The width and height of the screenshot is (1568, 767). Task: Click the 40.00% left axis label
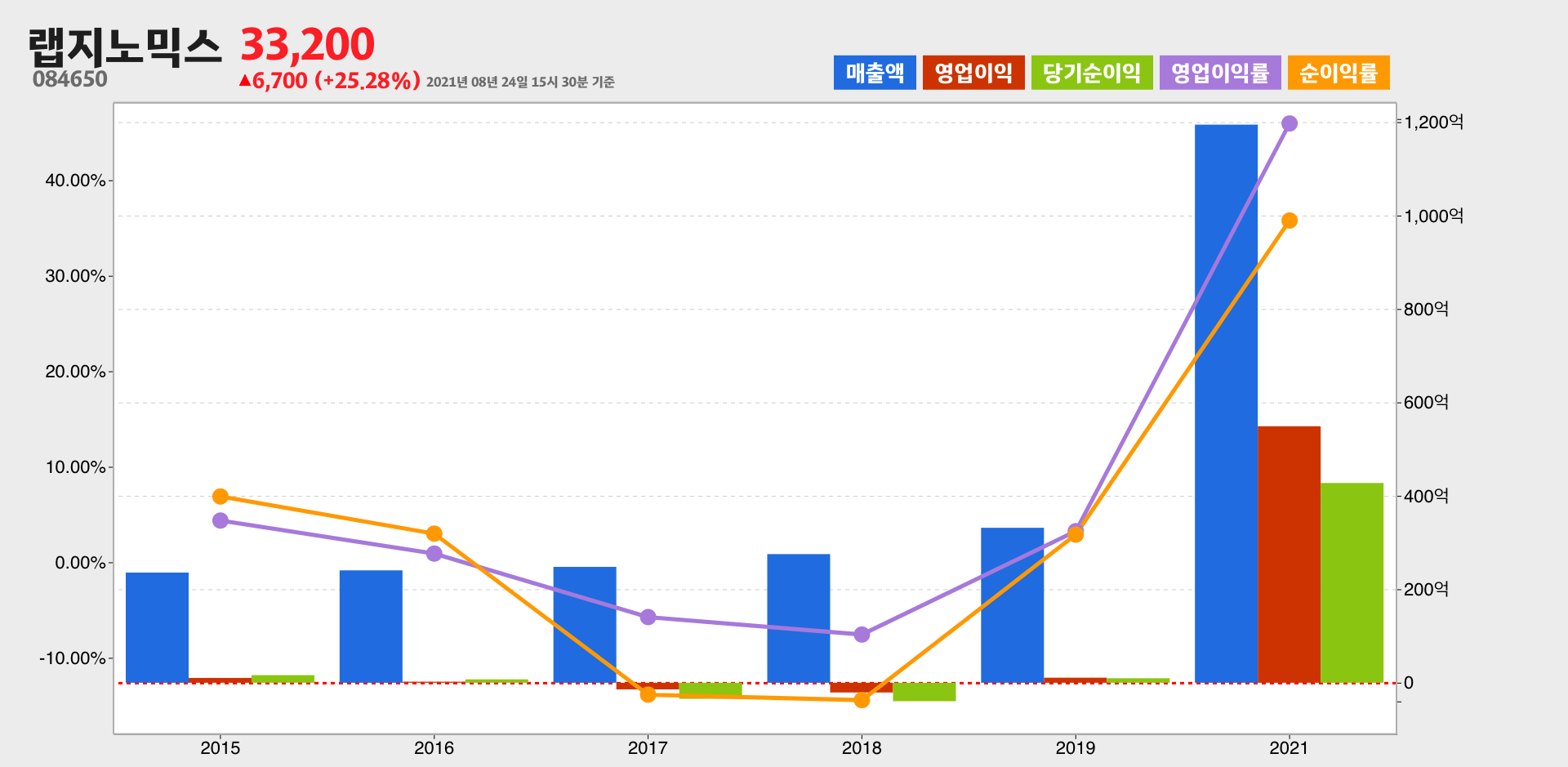pos(76,181)
